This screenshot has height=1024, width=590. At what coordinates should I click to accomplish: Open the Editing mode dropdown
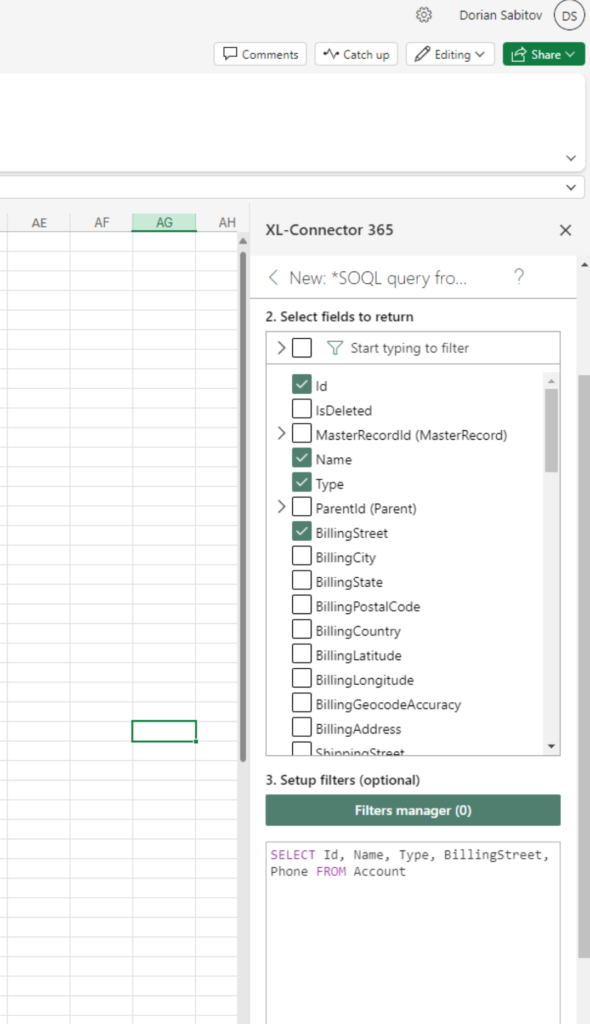click(x=450, y=54)
